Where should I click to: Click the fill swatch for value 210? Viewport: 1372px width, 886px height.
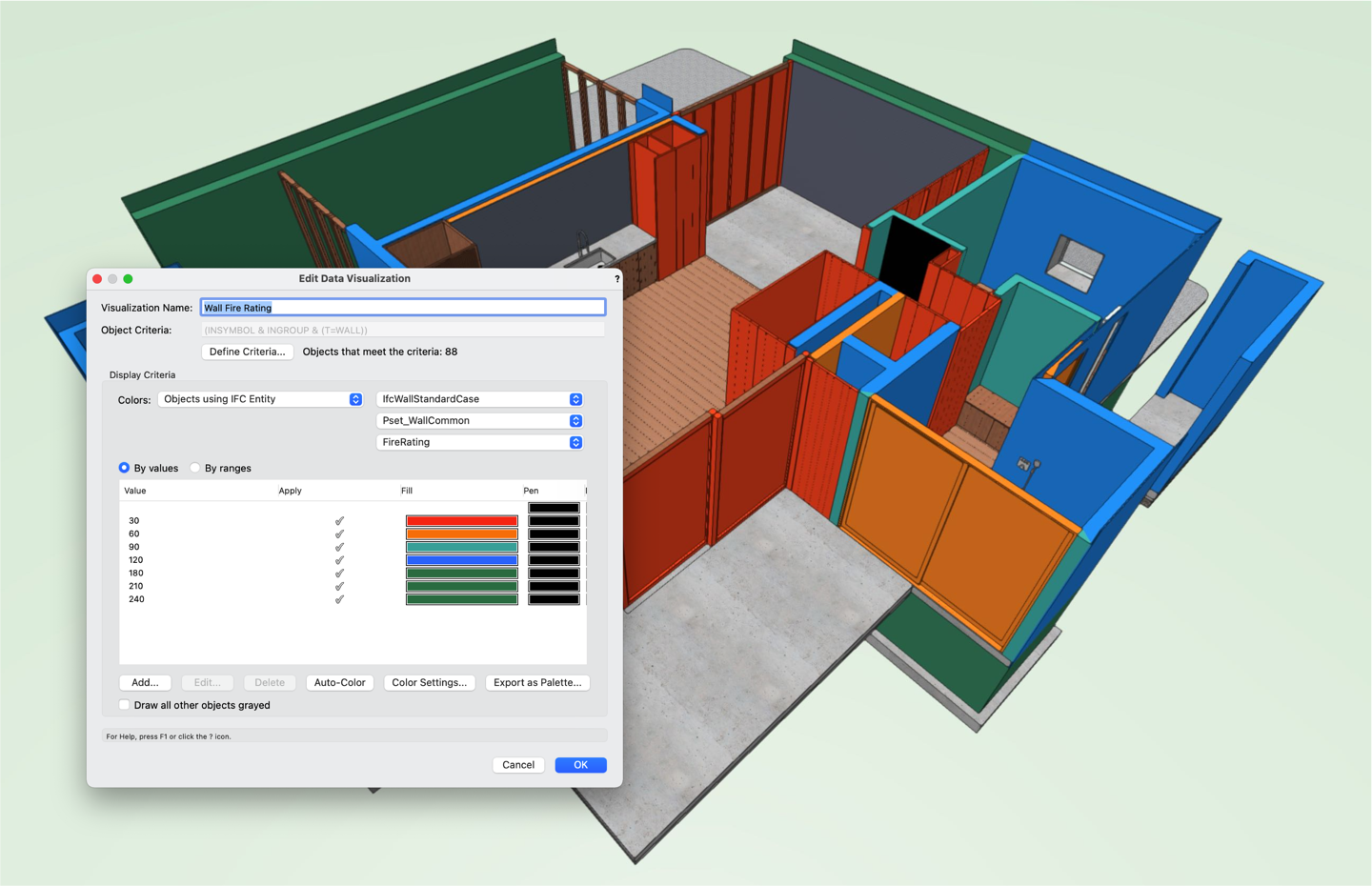click(x=462, y=586)
